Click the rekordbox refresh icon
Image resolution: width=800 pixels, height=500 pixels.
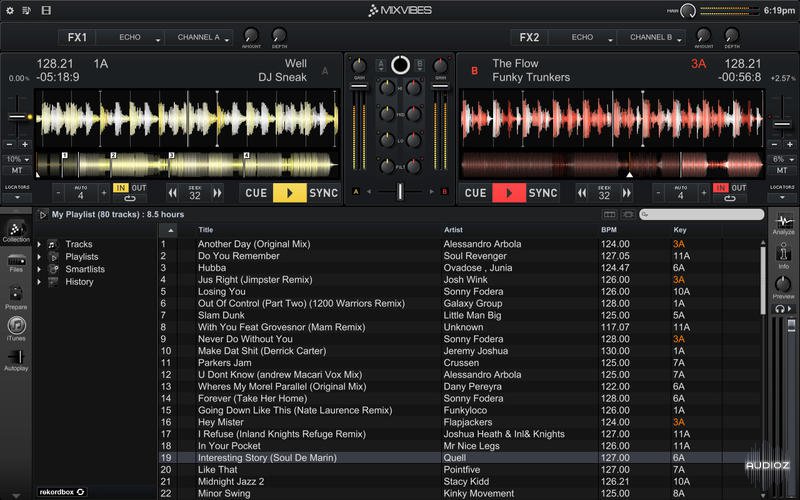(81, 492)
